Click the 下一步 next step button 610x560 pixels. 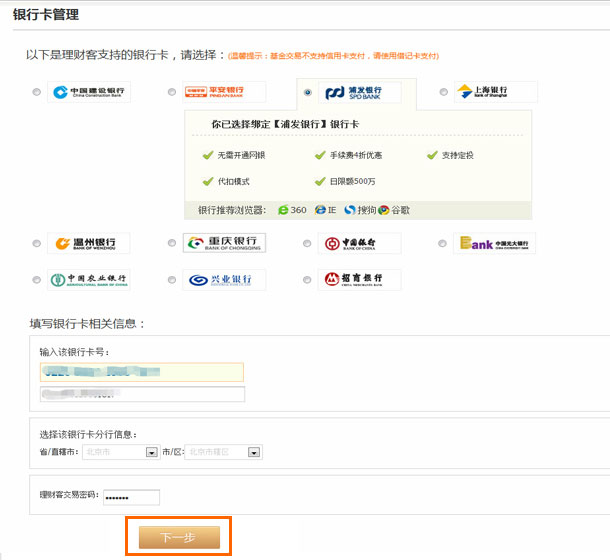tap(179, 537)
